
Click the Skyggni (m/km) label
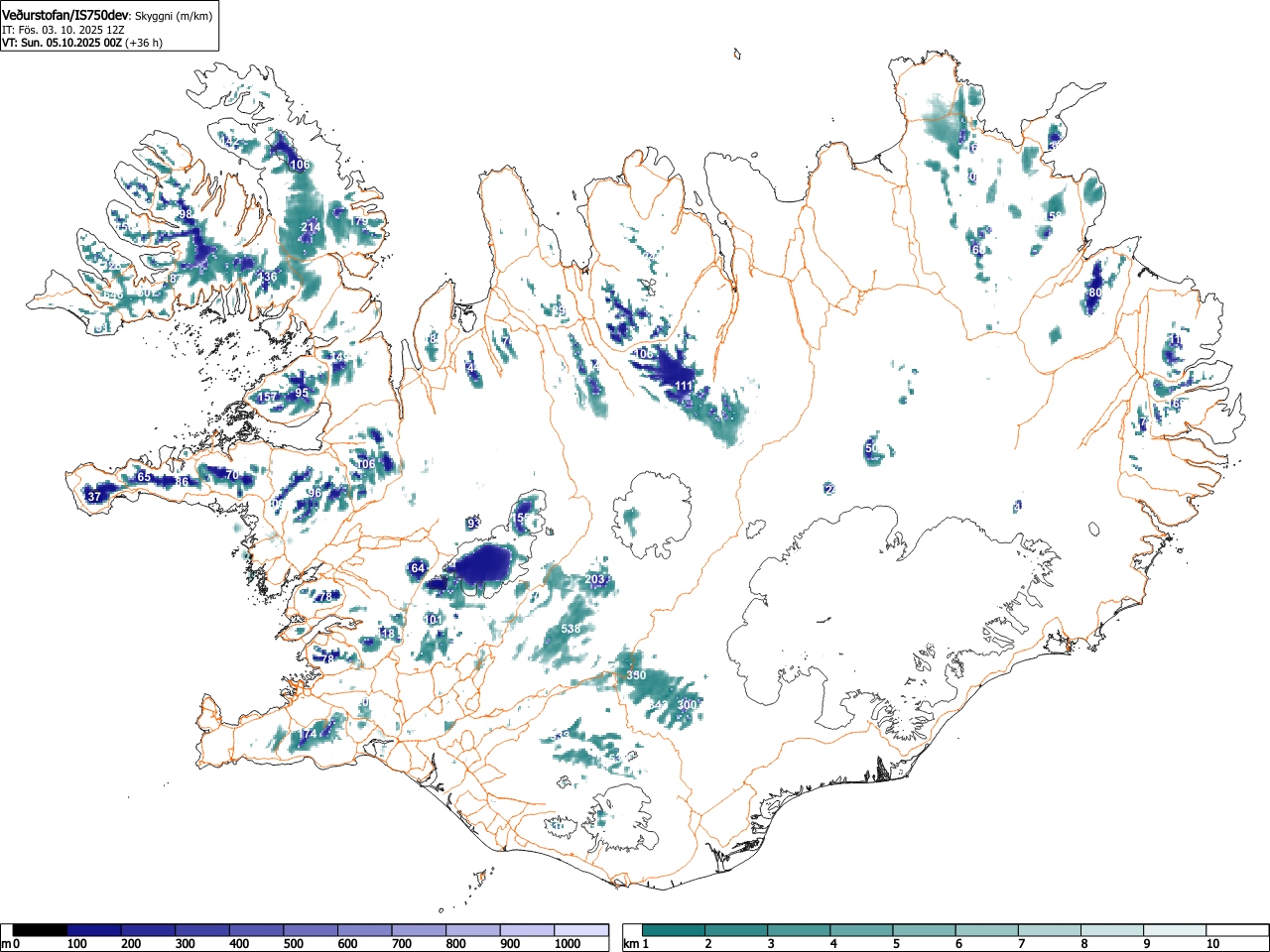click(173, 16)
